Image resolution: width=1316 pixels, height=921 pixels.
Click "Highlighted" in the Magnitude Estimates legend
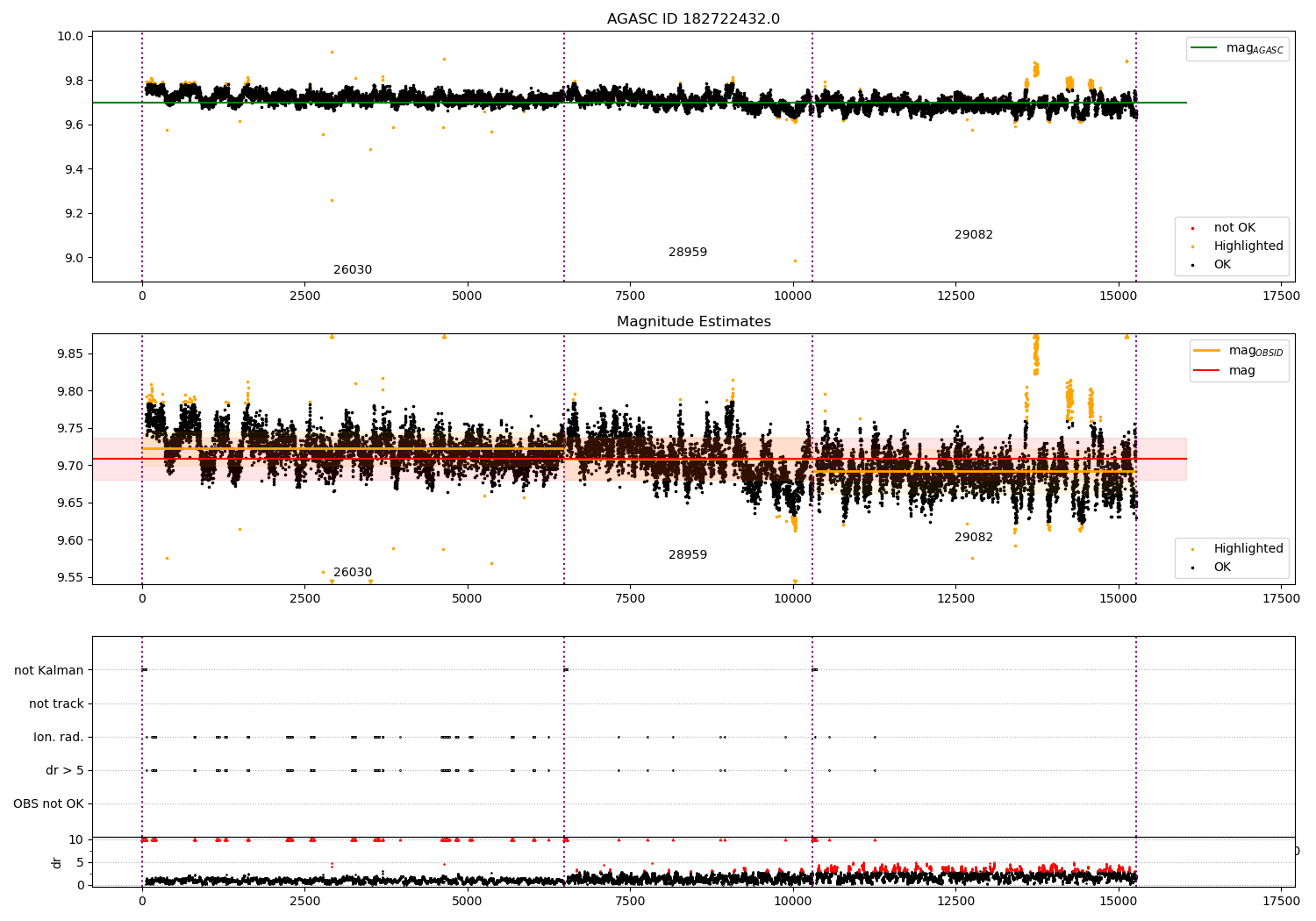point(1248,549)
